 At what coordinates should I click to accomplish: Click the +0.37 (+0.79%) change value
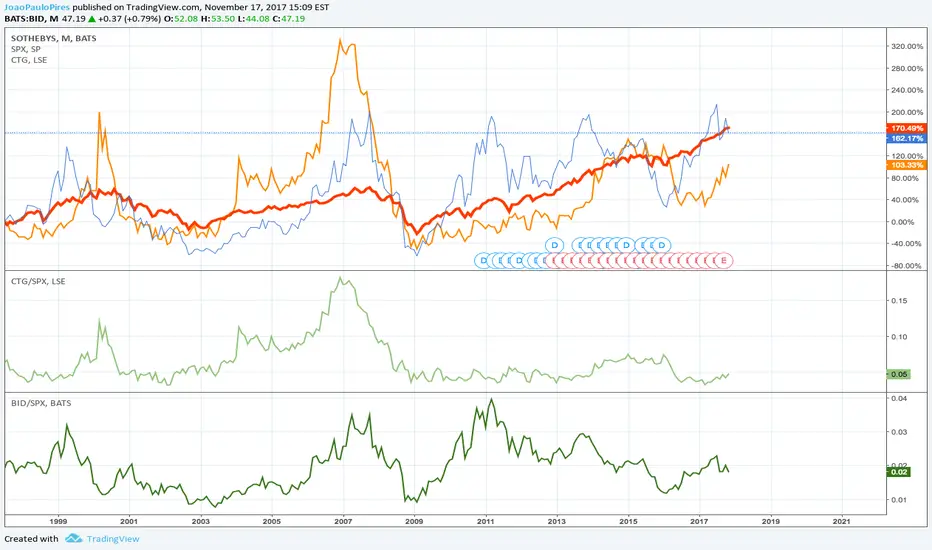130,18
